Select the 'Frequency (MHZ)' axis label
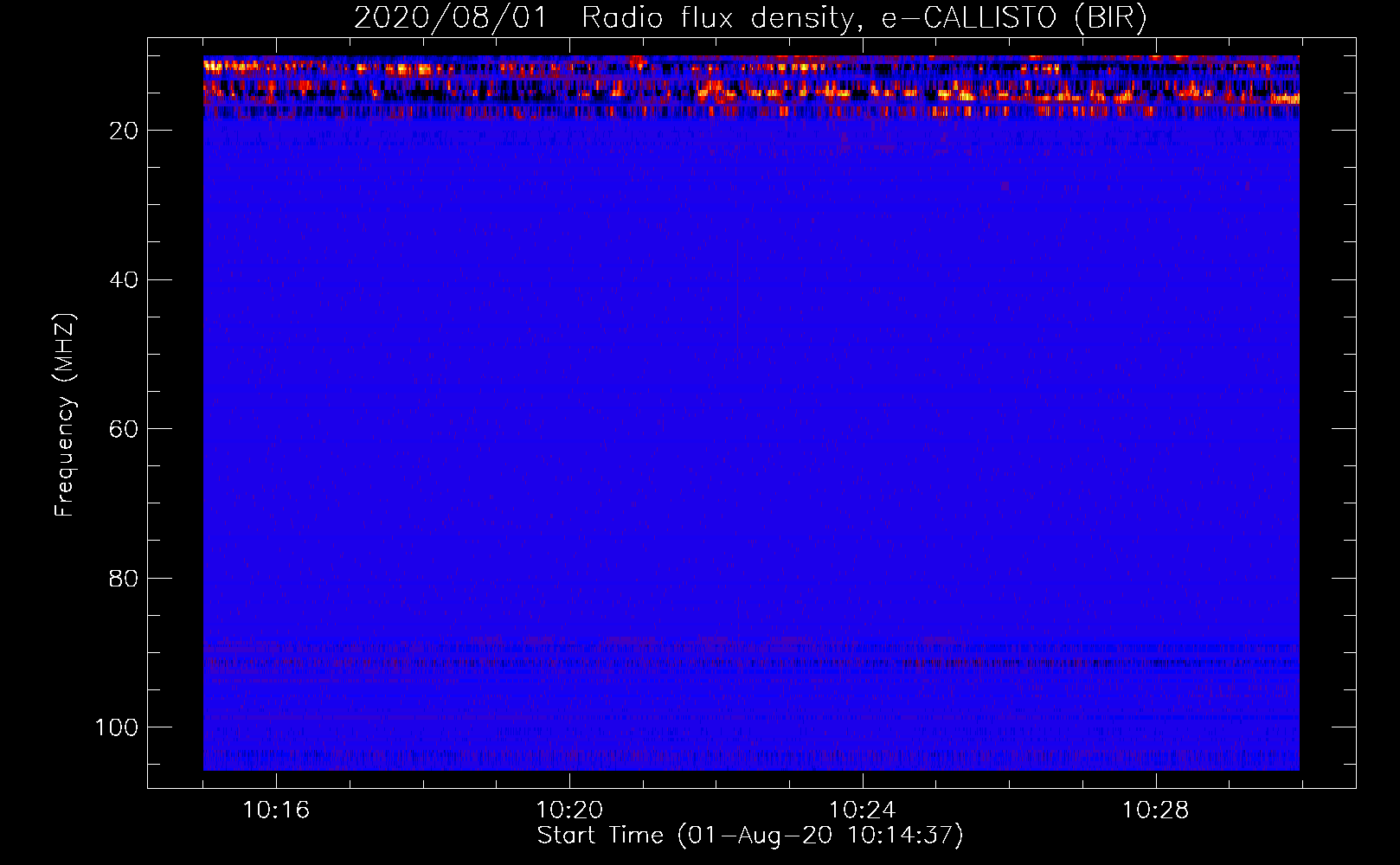The image size is (1400, 865). [65, 414]
